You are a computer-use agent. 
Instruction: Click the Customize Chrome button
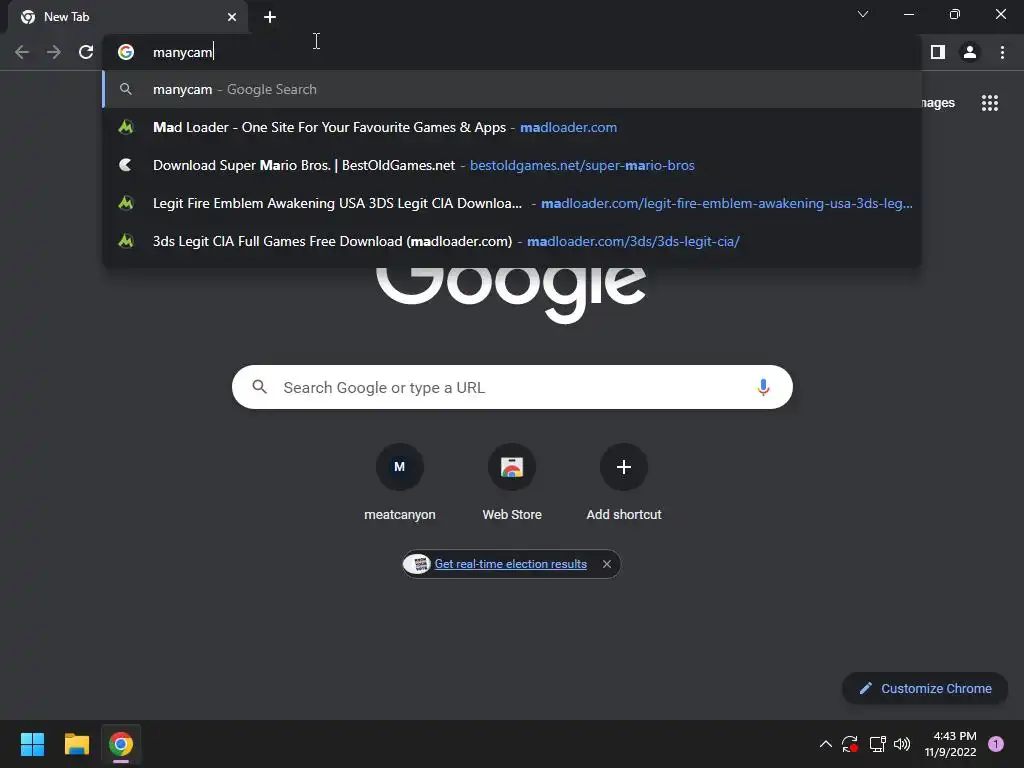(x=925, y=688)
